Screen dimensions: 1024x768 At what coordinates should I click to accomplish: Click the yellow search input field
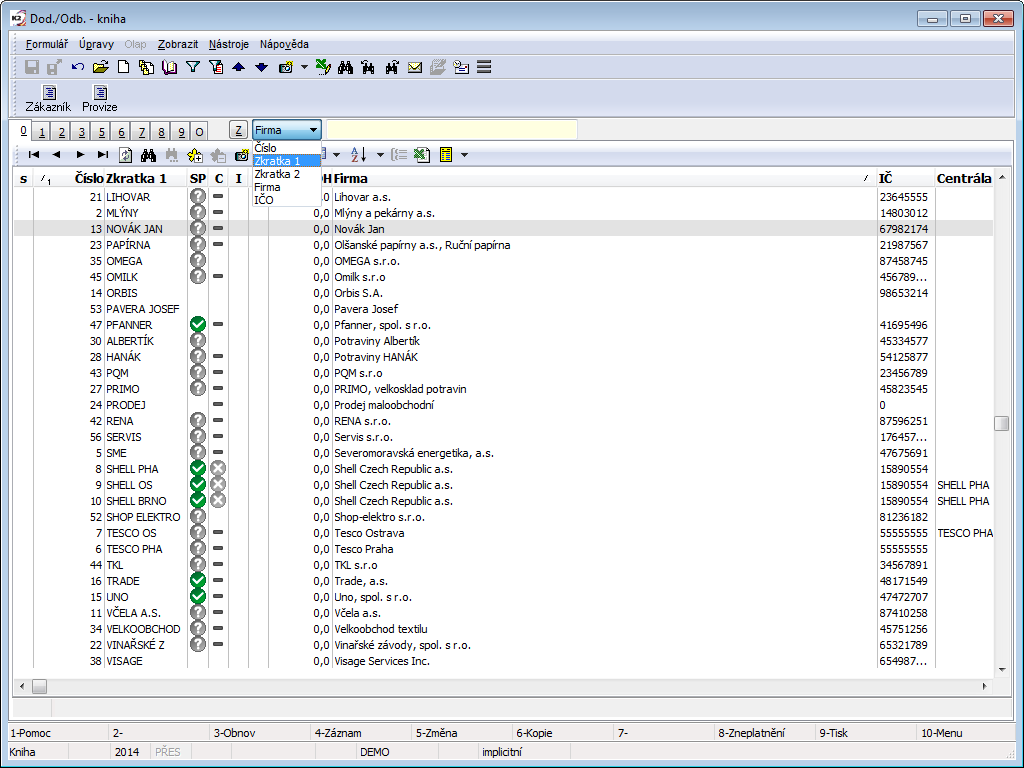point(452,130)
